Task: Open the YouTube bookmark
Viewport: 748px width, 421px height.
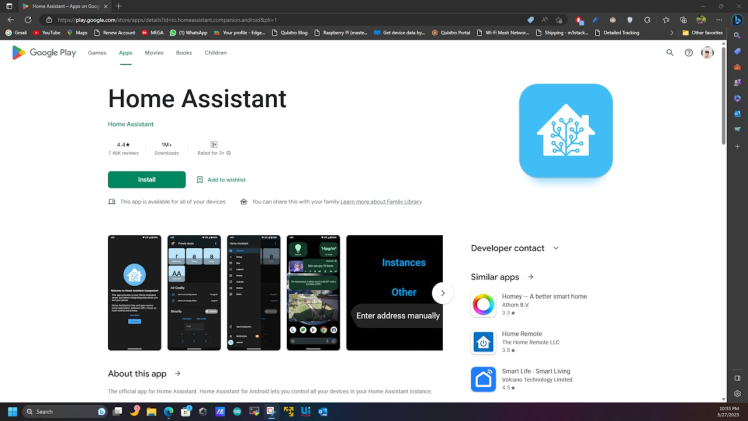Action: [x=46, y=33]
